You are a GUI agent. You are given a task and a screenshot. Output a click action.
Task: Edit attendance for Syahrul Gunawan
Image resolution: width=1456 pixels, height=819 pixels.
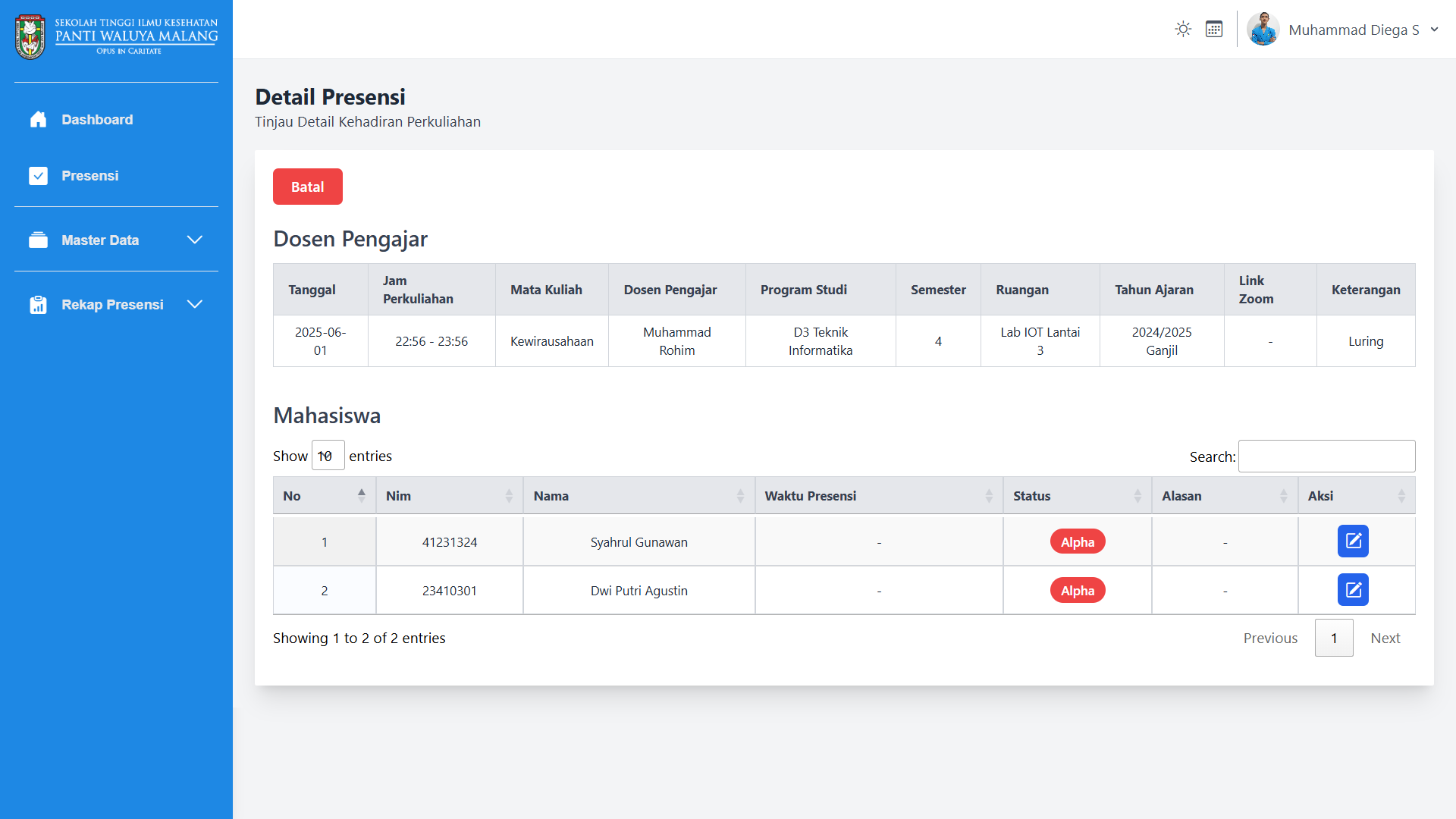pos(1353,541)
